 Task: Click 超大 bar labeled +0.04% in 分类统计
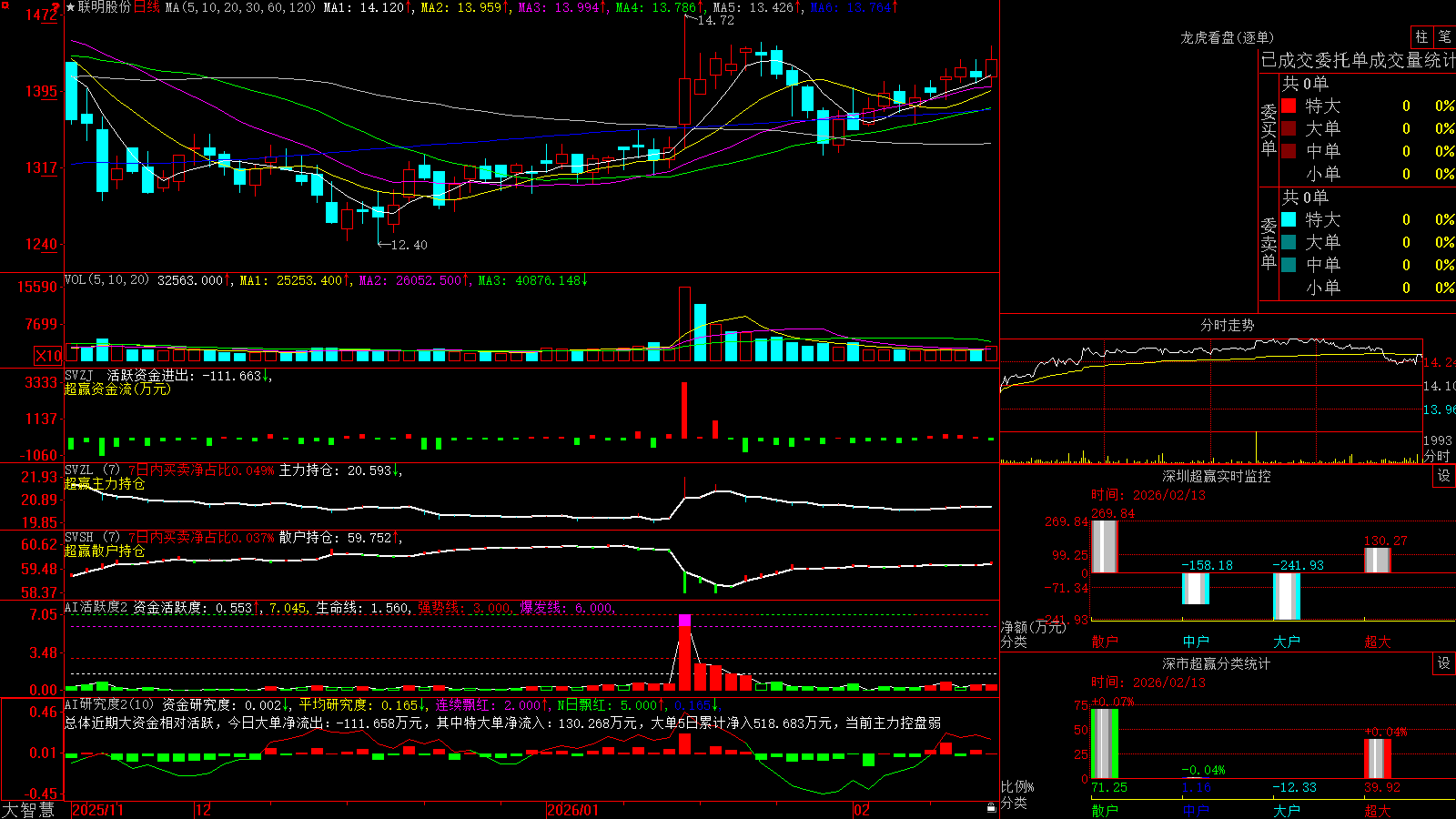coord(1378,758)
